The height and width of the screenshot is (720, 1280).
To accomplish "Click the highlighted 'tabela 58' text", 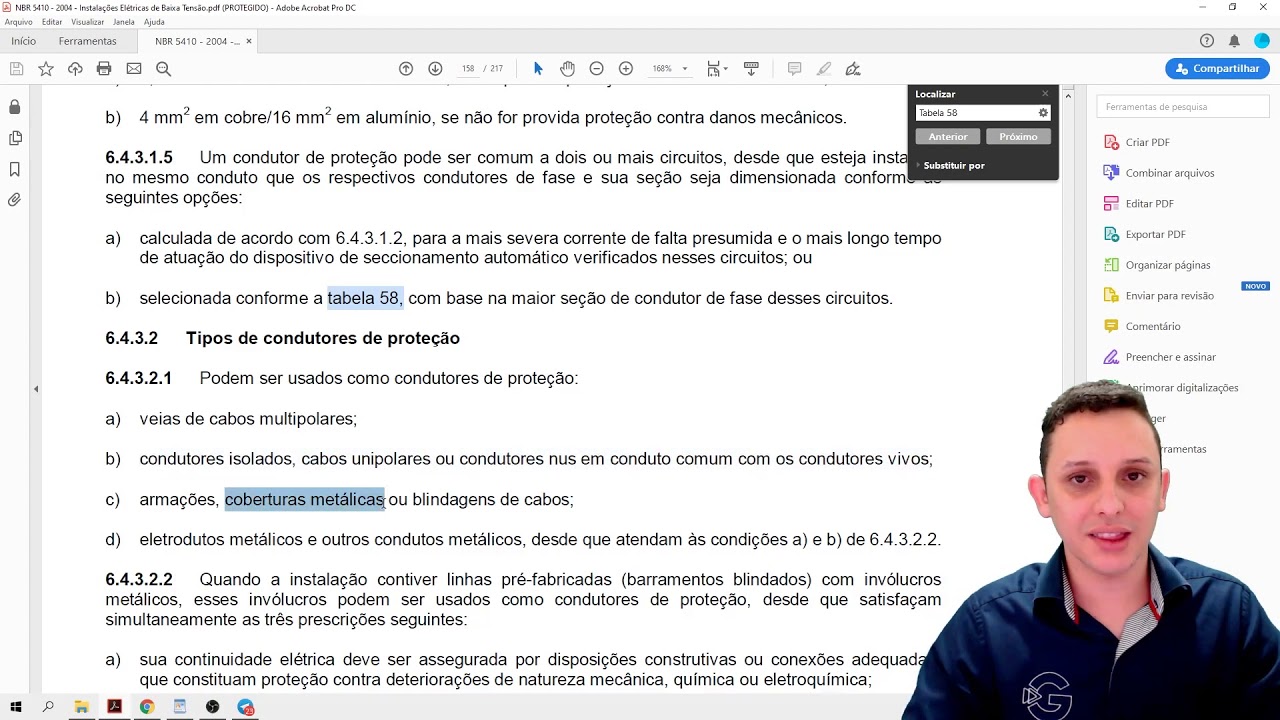I will click(x=364, y=298).
